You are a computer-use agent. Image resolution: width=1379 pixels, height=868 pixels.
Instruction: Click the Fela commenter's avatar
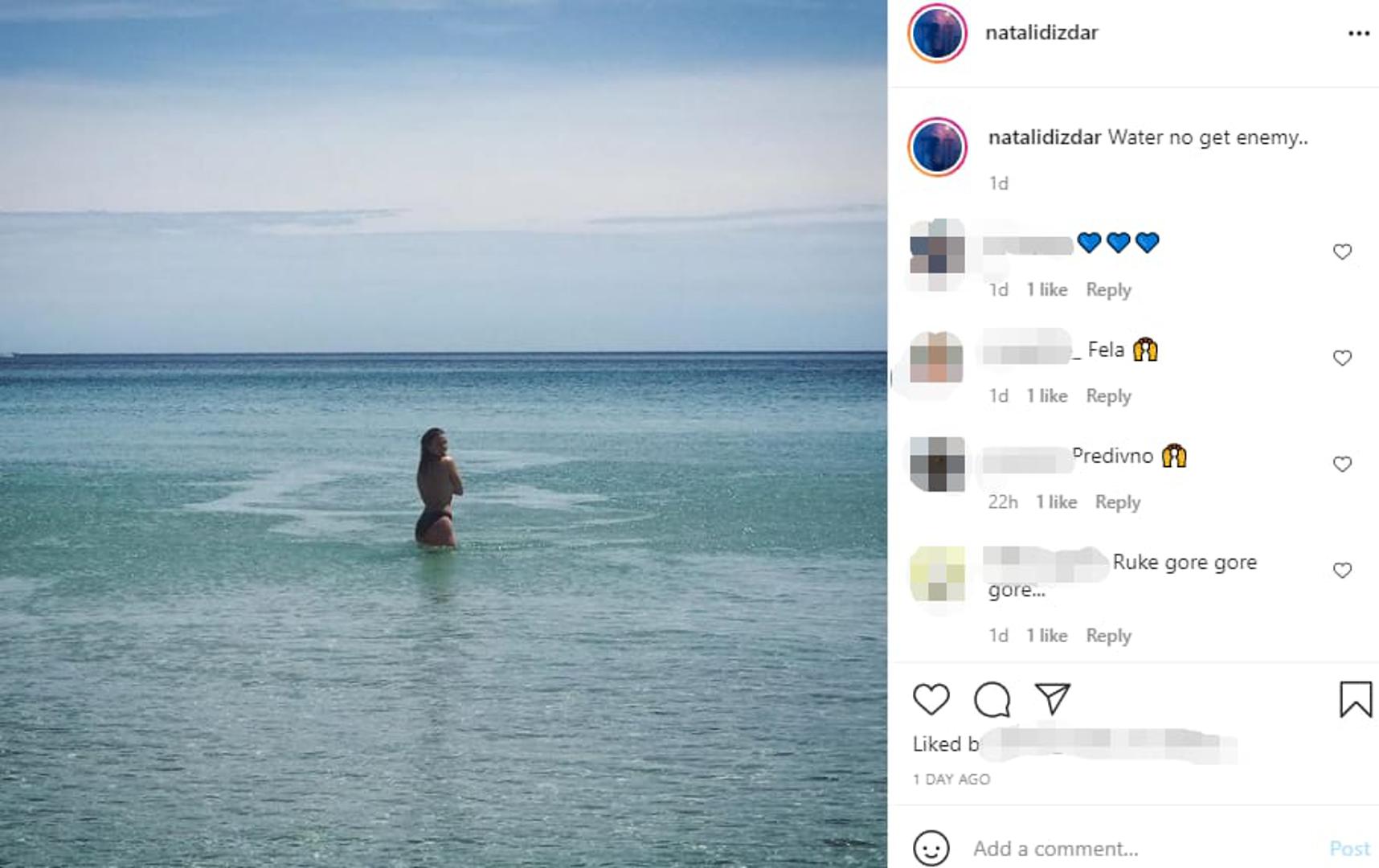(x=937, y=358)
